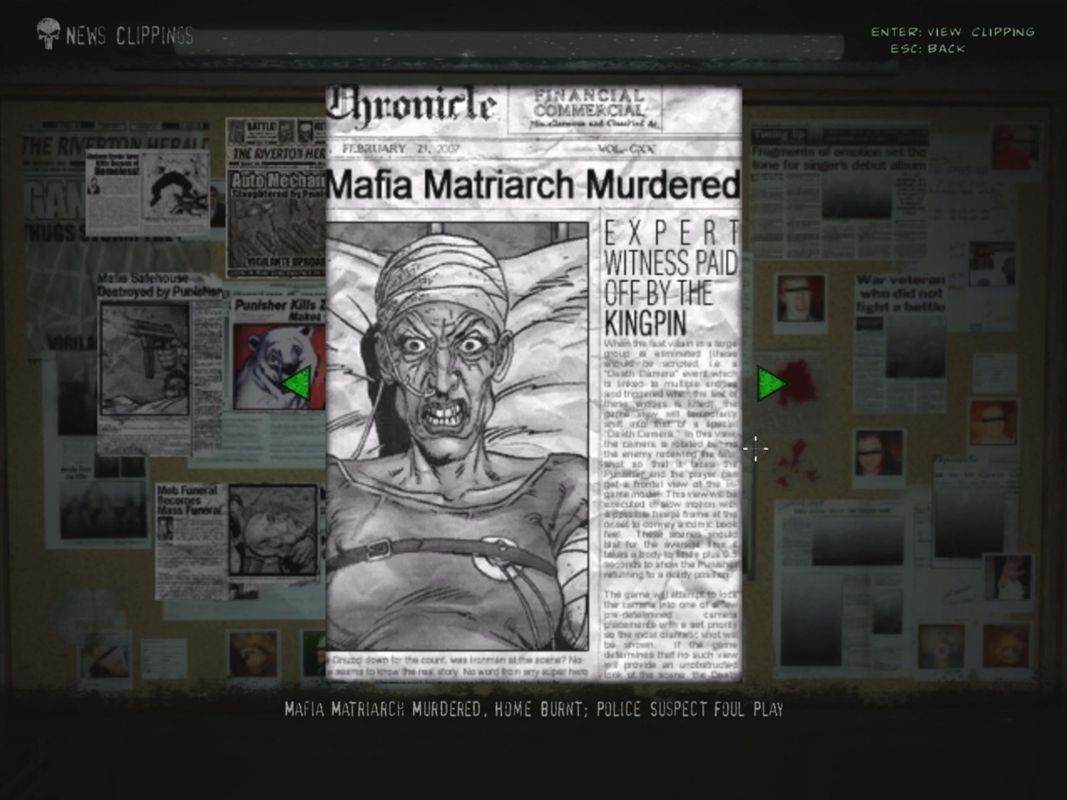The width and height of the screenshot is (1067, 800).
Task: Select the 'Mafia Safehouse Destroyed by Punisher' clipping
Action: click(158, 364)
